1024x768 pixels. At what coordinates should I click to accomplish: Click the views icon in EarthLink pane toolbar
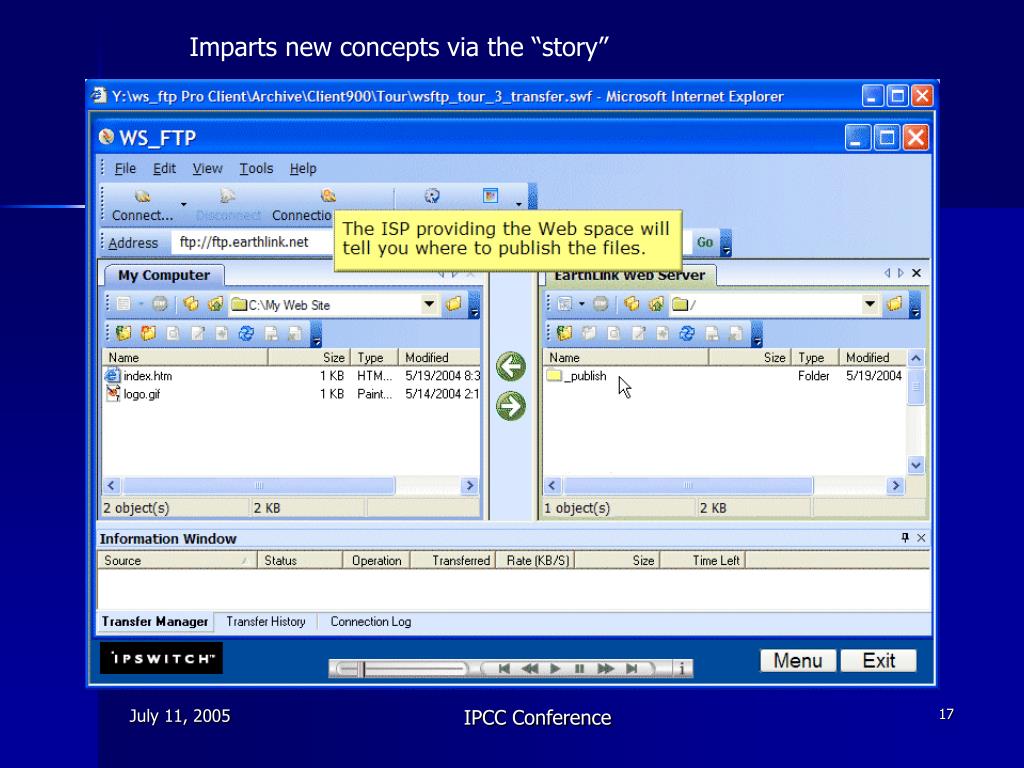point(566,304)
